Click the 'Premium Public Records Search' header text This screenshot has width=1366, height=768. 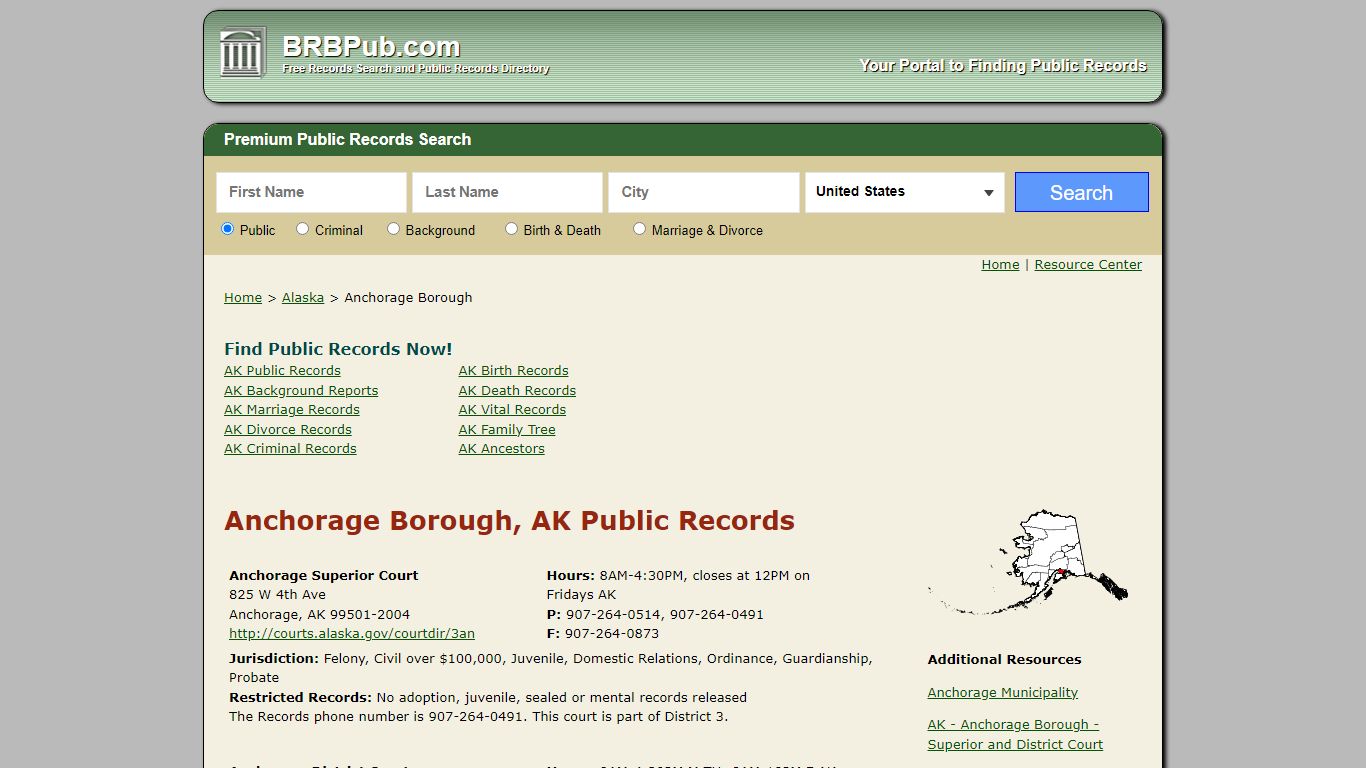click(x=347, y=140)
